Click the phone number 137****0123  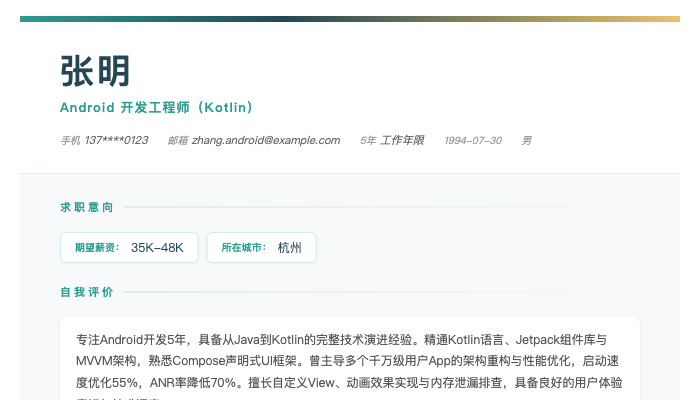click(117, 140)
